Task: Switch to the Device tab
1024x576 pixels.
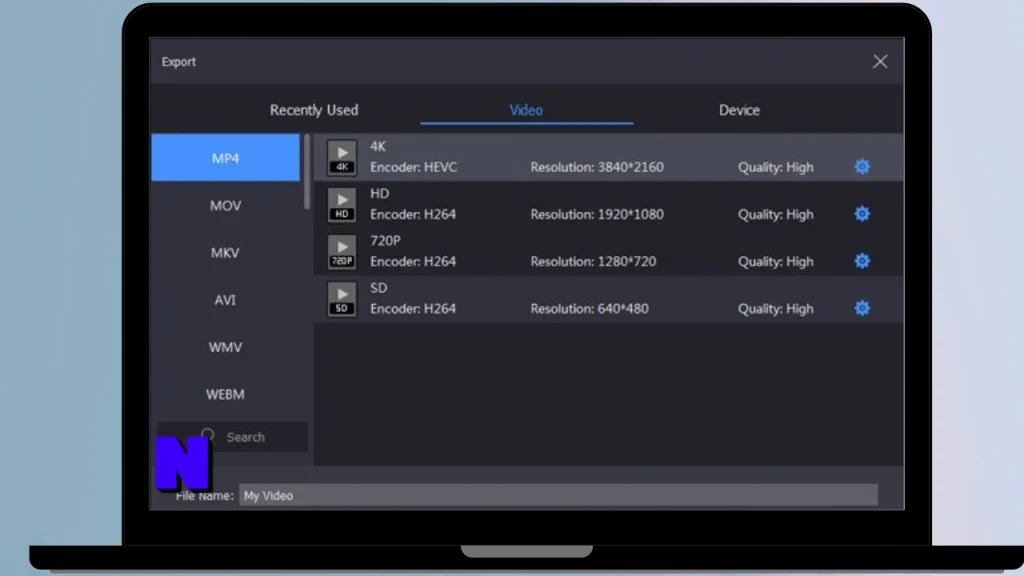Action: point(739,110)
